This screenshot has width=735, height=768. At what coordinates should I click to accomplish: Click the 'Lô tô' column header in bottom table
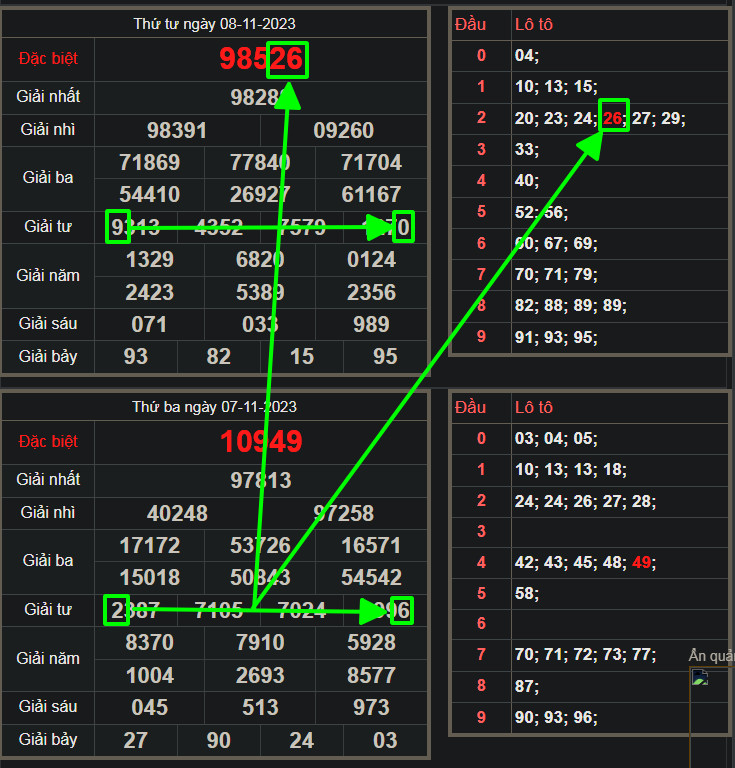pos(533,407)
